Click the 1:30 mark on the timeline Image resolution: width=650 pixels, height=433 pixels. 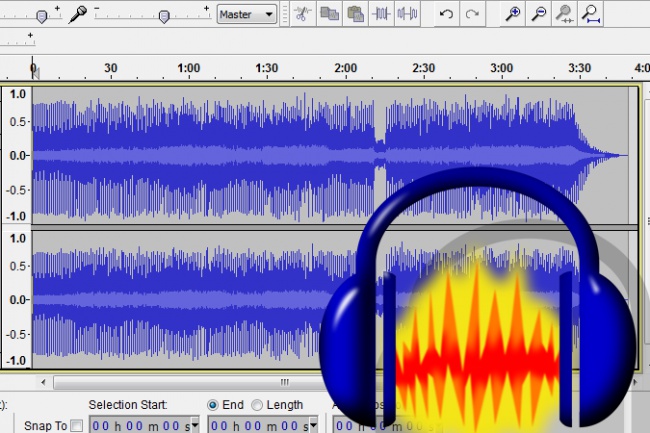(267, 68)
